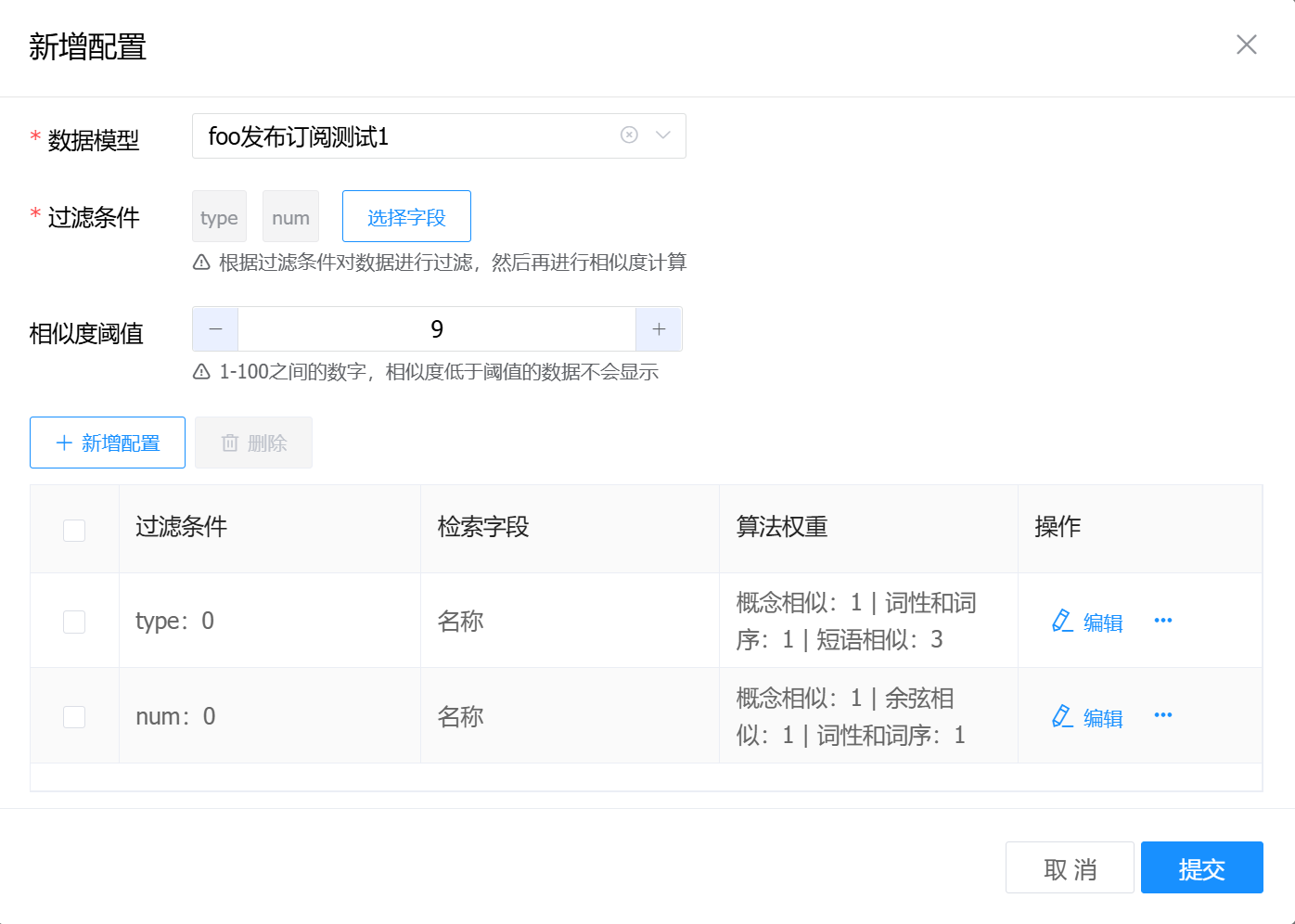Image resolution: width=1295 pixels, height=924 pixels.
Task: Click the 新增配置 button with the plus icon
Action: coord(108,443)
